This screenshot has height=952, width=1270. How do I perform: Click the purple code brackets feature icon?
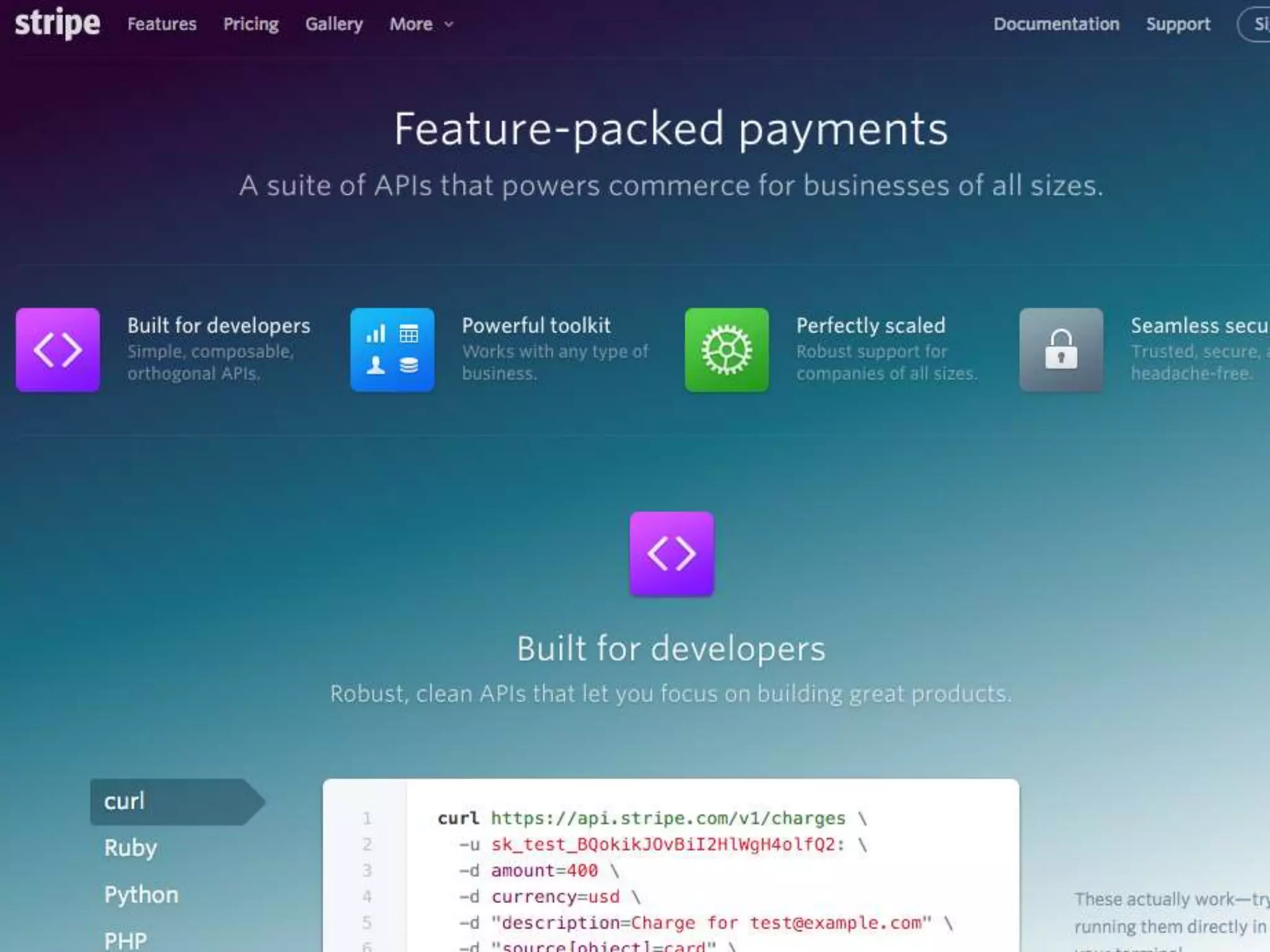(x=58, y=350)
